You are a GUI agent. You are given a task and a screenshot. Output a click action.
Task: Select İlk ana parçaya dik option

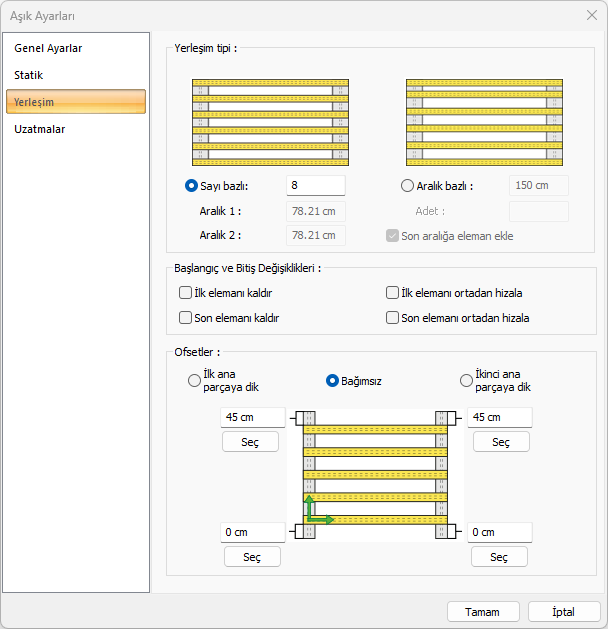tap(194, 381)
